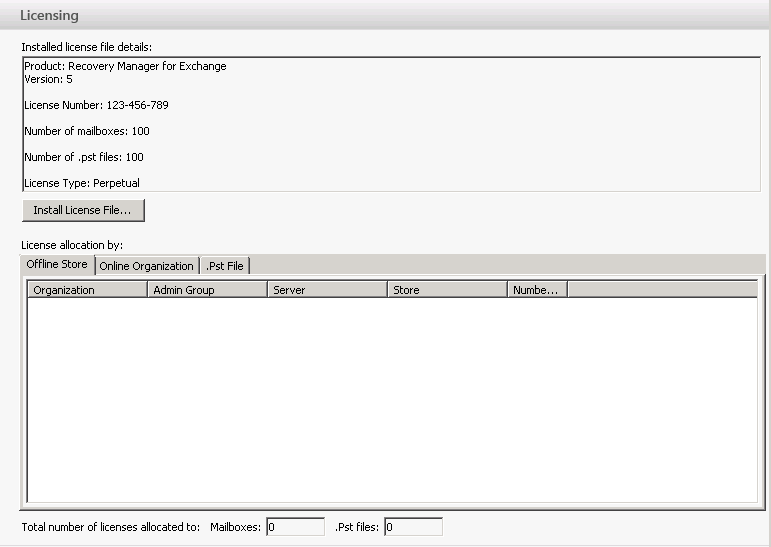This screenshot has height=547, width=771.
Task: Click the Licensing header title
Action: click(x=49, y=15)
